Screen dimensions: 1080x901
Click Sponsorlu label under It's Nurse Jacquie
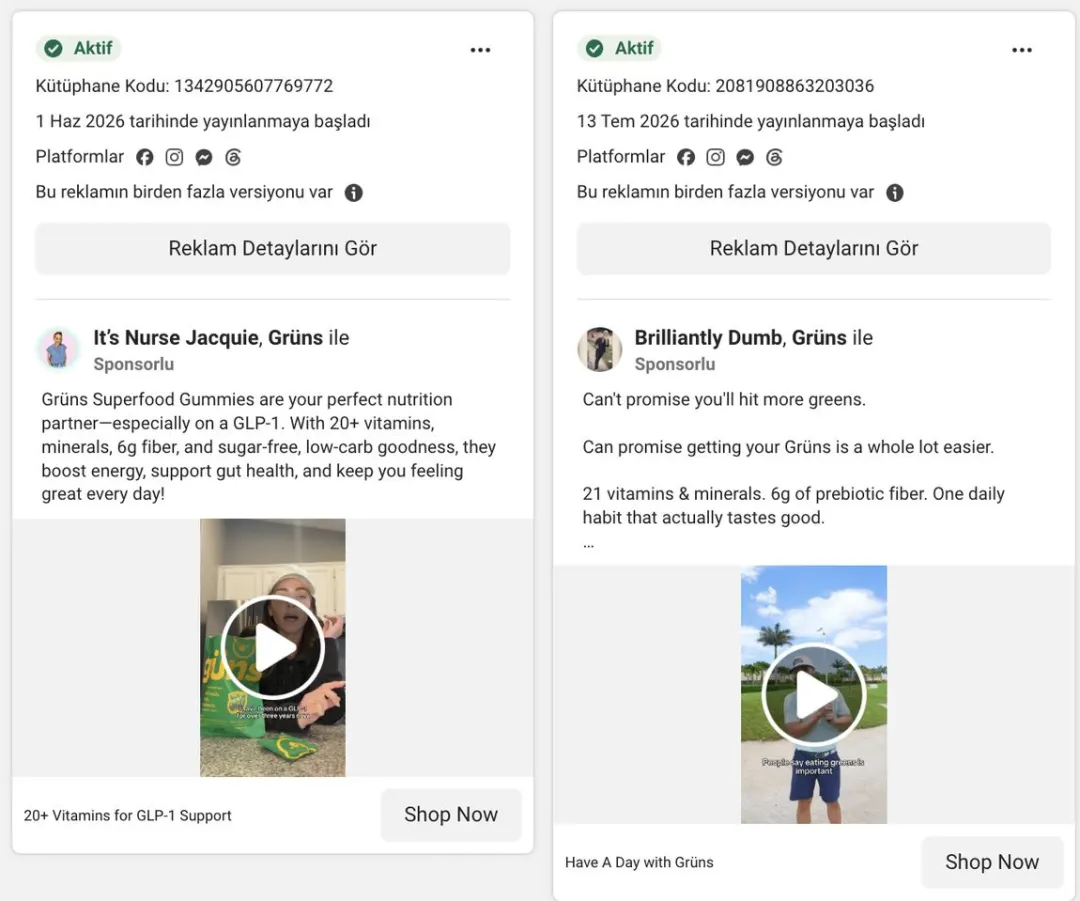pyautogui.click(x=134, y=364)
